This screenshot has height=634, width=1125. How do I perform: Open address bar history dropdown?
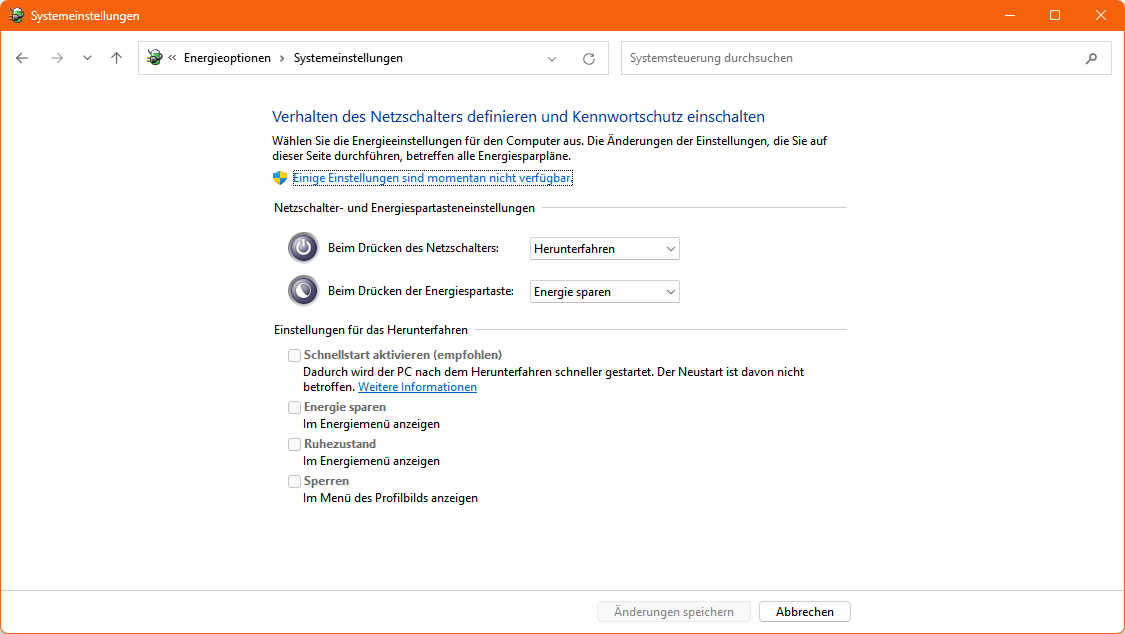[552, 58]
